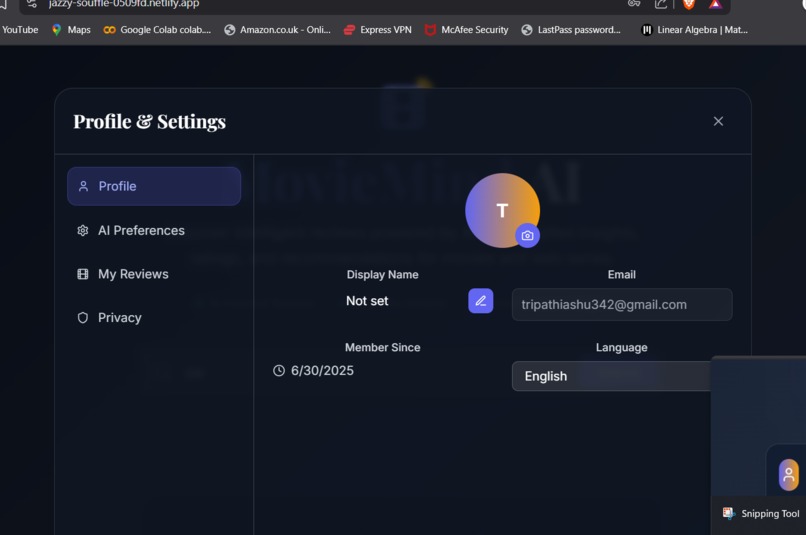Click the gradient user avatar button at bottom right
Image resolution: width=806 pixels, height=535 pixels.
point(789,474)
